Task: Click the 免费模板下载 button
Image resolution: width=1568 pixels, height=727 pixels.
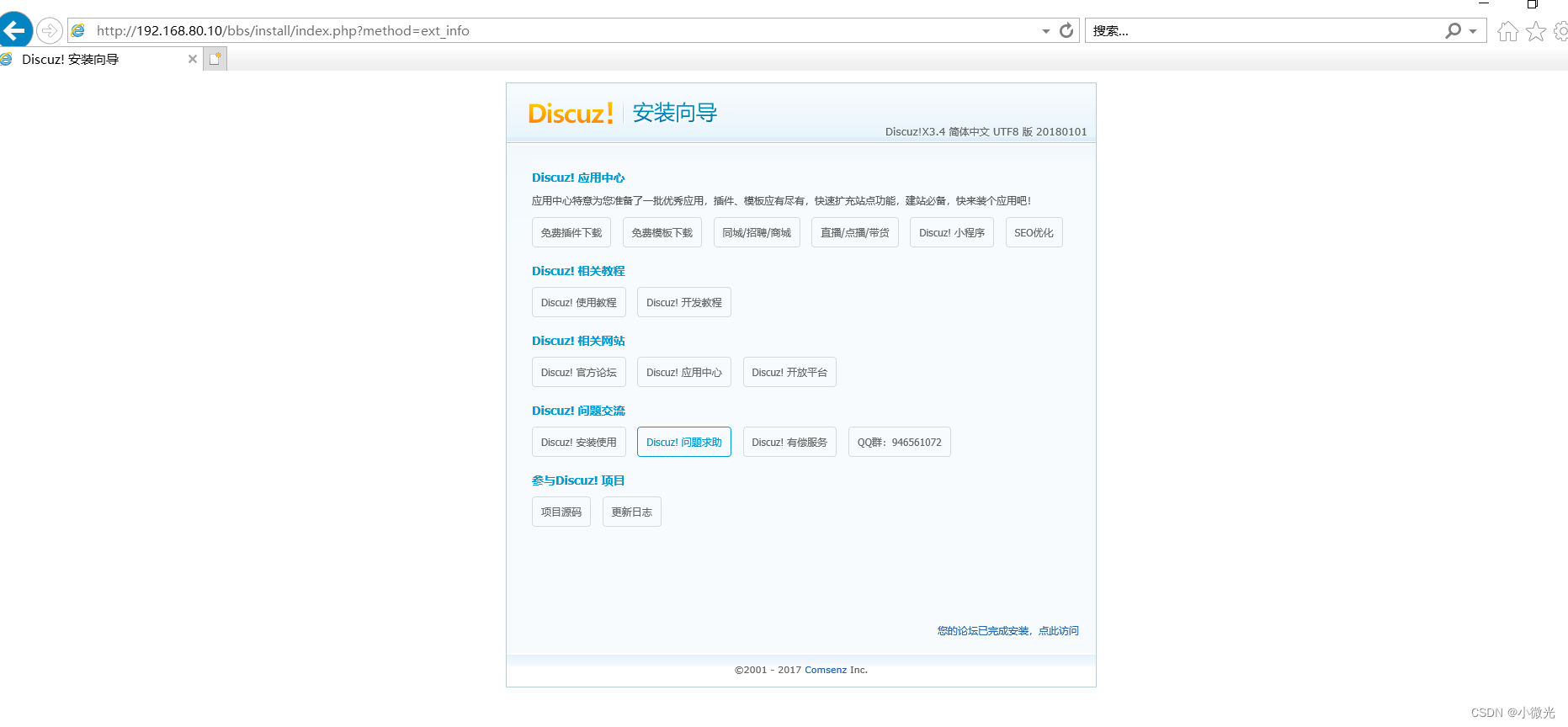Action: [x=662, y=233]
